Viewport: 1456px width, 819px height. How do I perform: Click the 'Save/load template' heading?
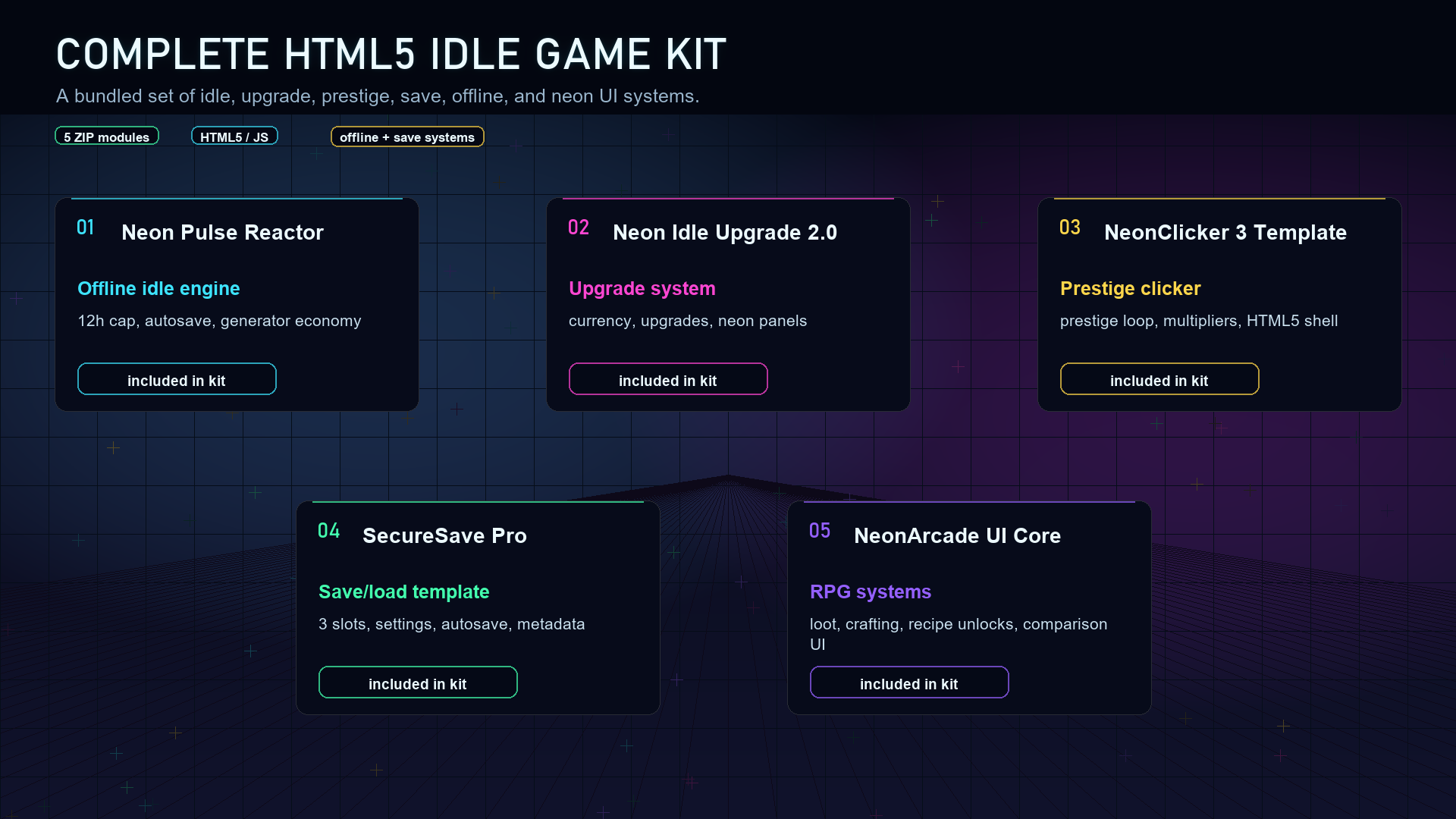pos(404,591)
